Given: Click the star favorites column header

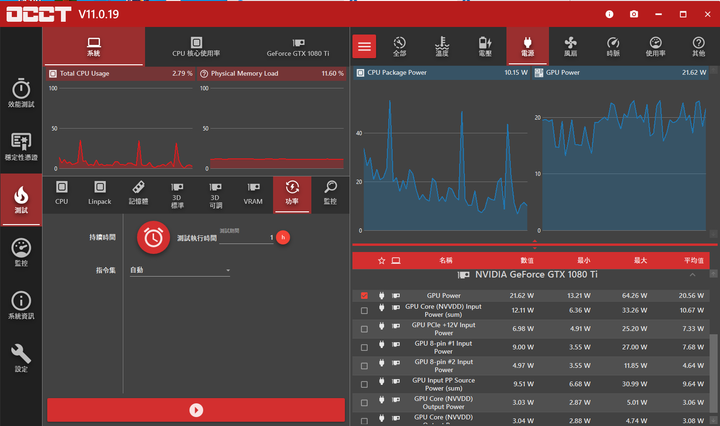Looking at the screenshot, I should [381, 261].
